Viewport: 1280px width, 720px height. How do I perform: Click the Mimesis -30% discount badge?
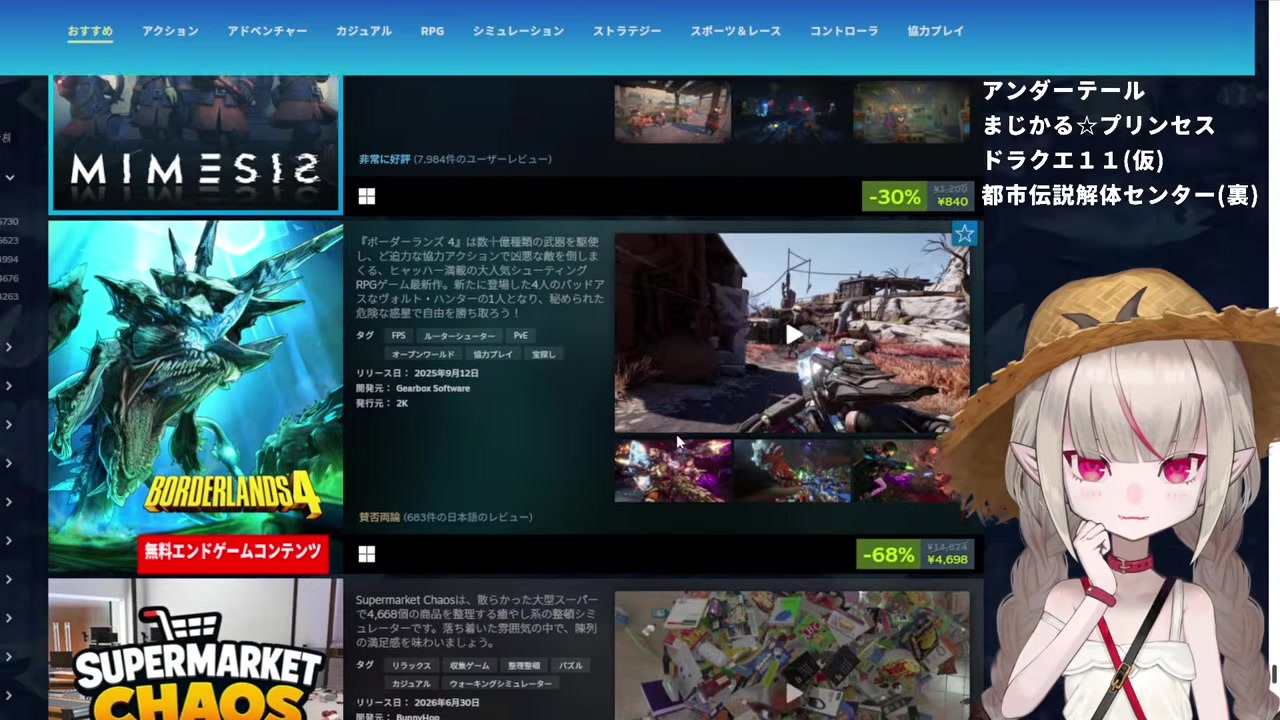click(894, 197)
